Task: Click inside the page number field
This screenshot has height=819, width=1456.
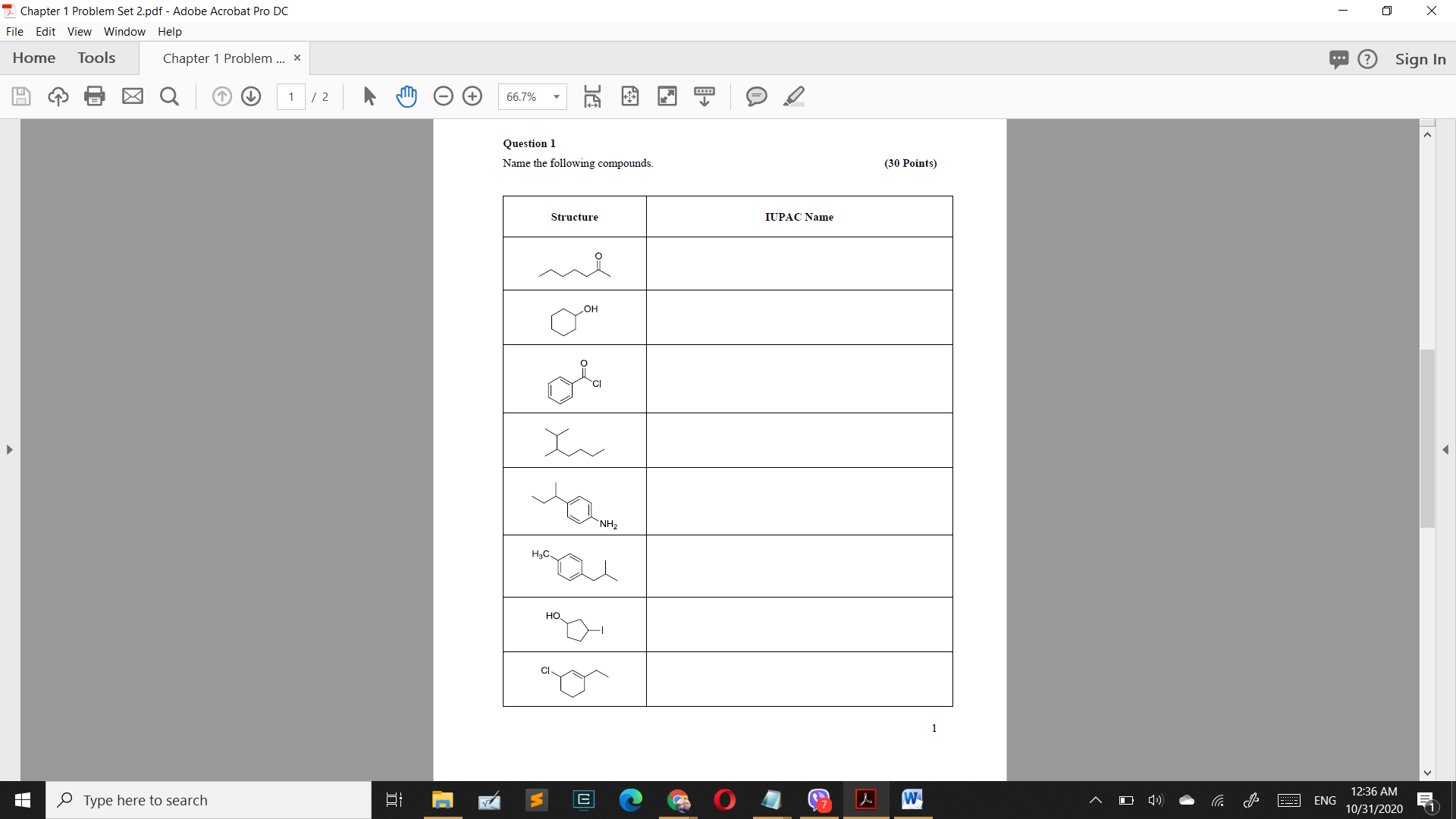Action: [291, 96]
